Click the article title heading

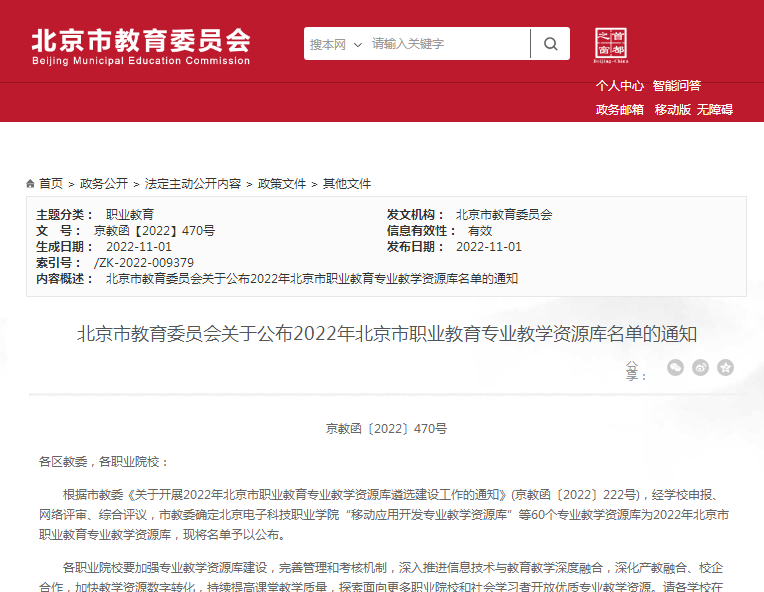(x=386, y=334)
